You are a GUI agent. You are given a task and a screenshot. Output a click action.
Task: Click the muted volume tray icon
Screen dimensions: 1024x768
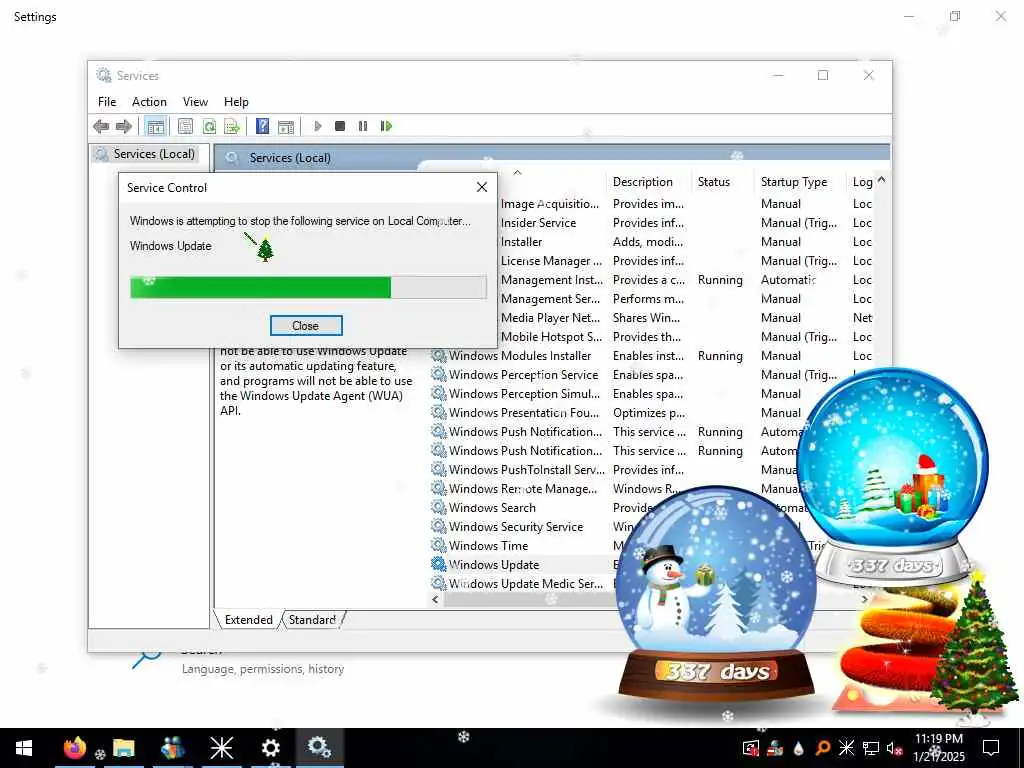[894, 748]
